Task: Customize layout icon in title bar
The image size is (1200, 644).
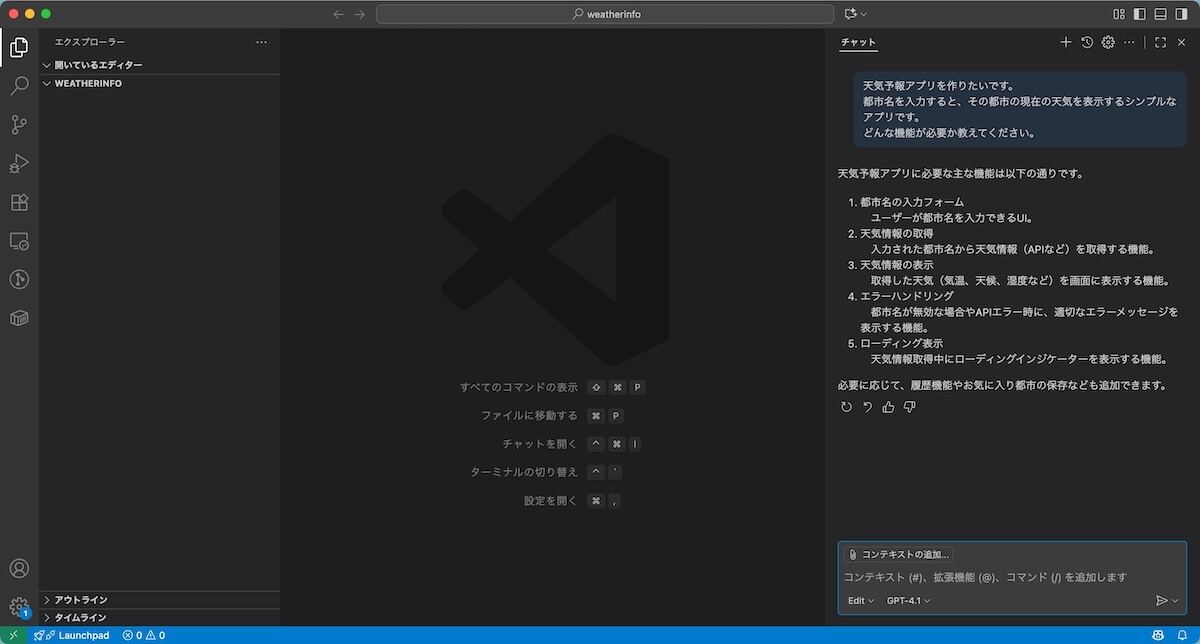Action: tap(1118, 14)
